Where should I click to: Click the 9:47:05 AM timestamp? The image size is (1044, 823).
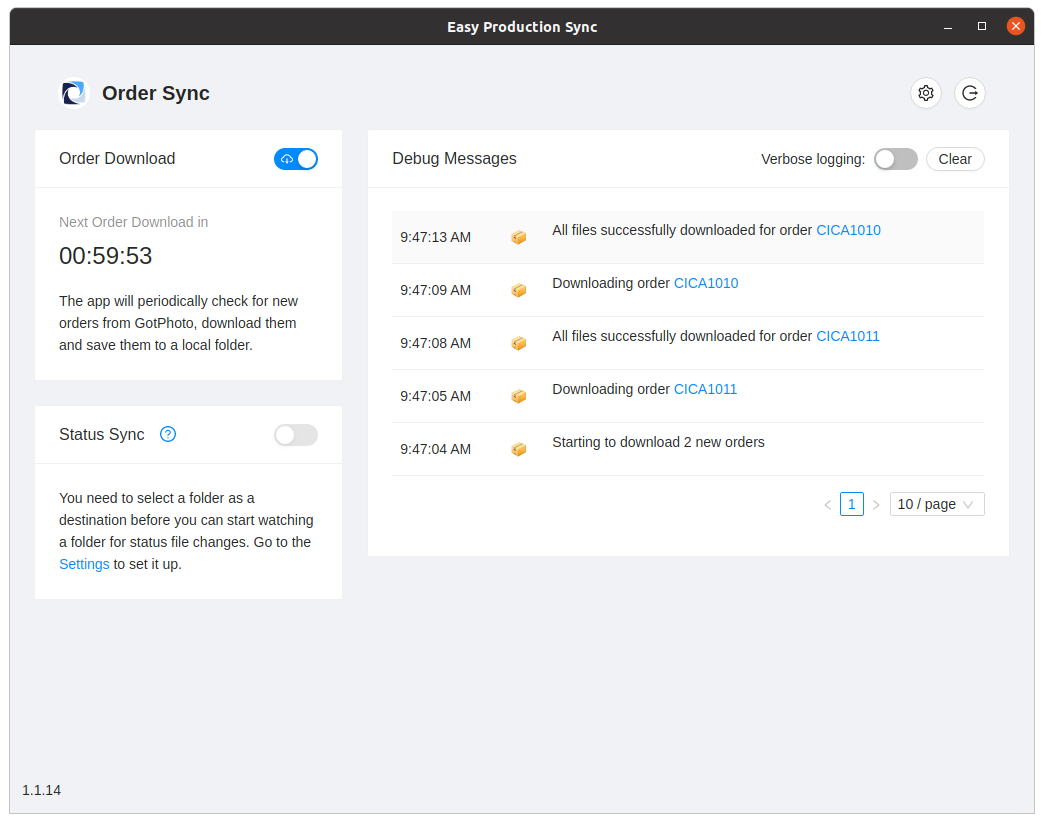coord(435,396)
